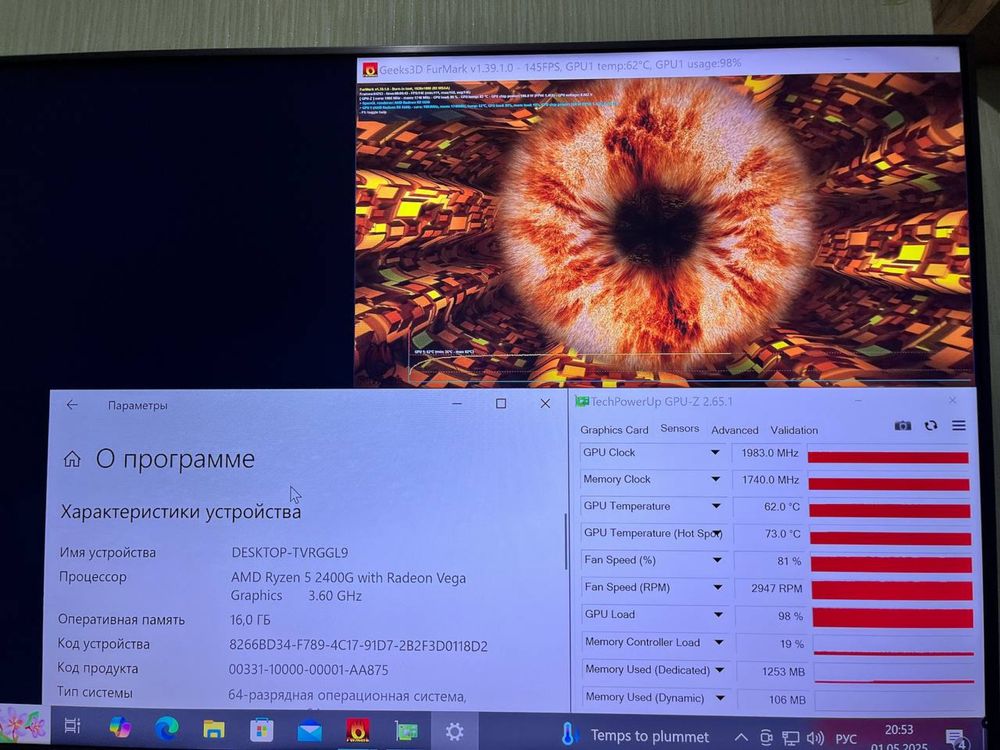The width and height of the screenshot is (1000, 750).
Task: Click the device name DESKTOP-TVRGGL9
Action: [x=290, y=552]
